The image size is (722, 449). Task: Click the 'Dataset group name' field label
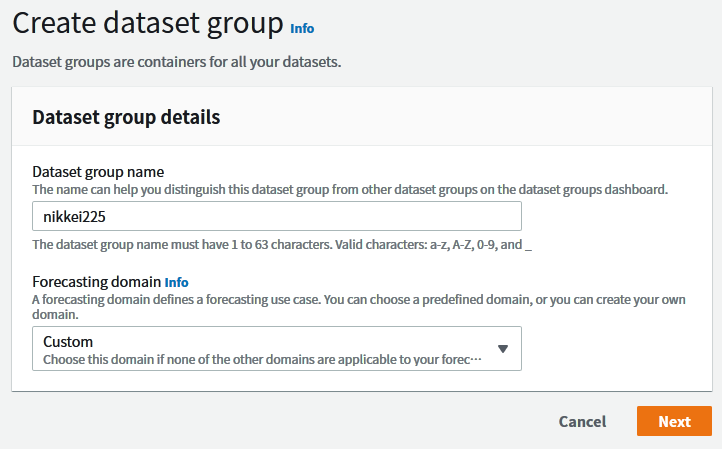click(98, 172)
